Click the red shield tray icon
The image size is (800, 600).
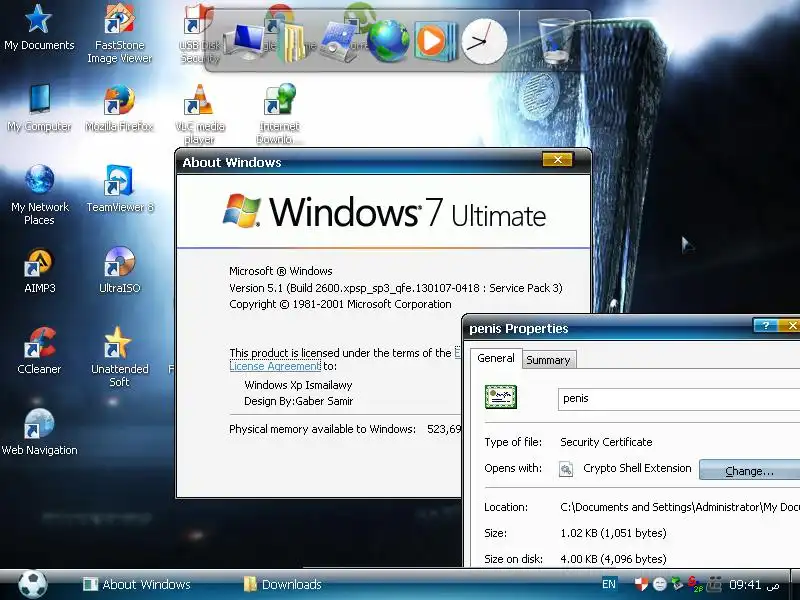[x=641, y=584]
